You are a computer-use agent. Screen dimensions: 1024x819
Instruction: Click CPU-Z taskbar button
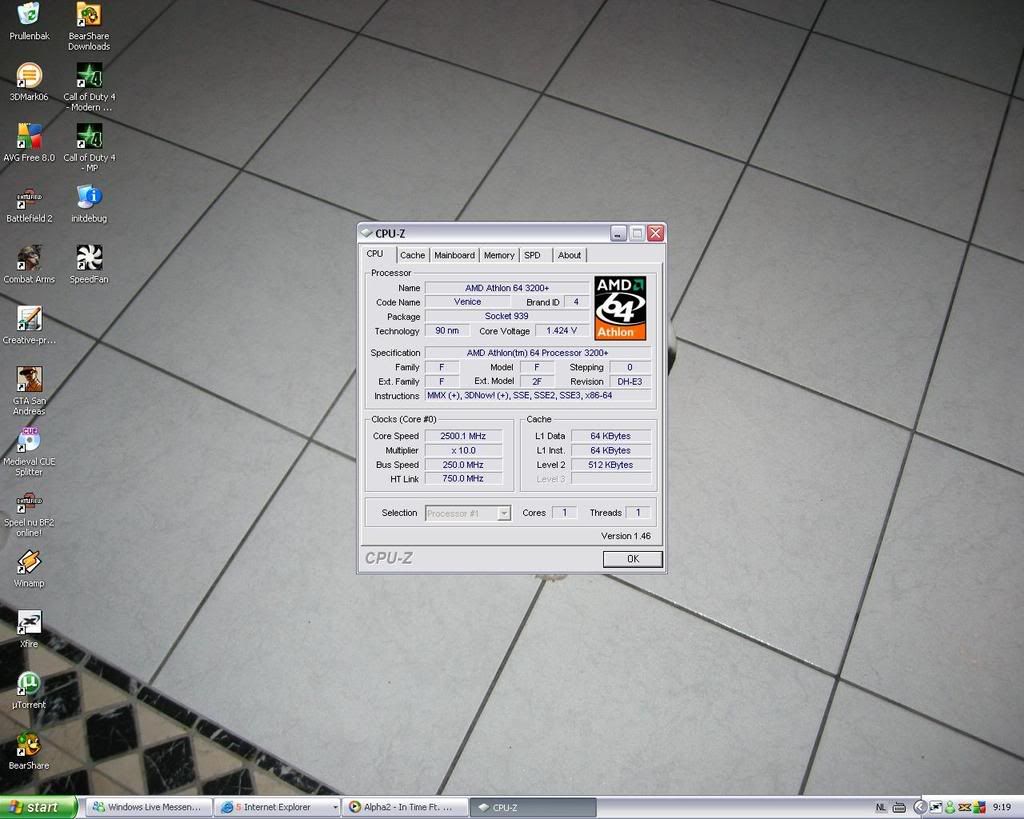[532, 808]
